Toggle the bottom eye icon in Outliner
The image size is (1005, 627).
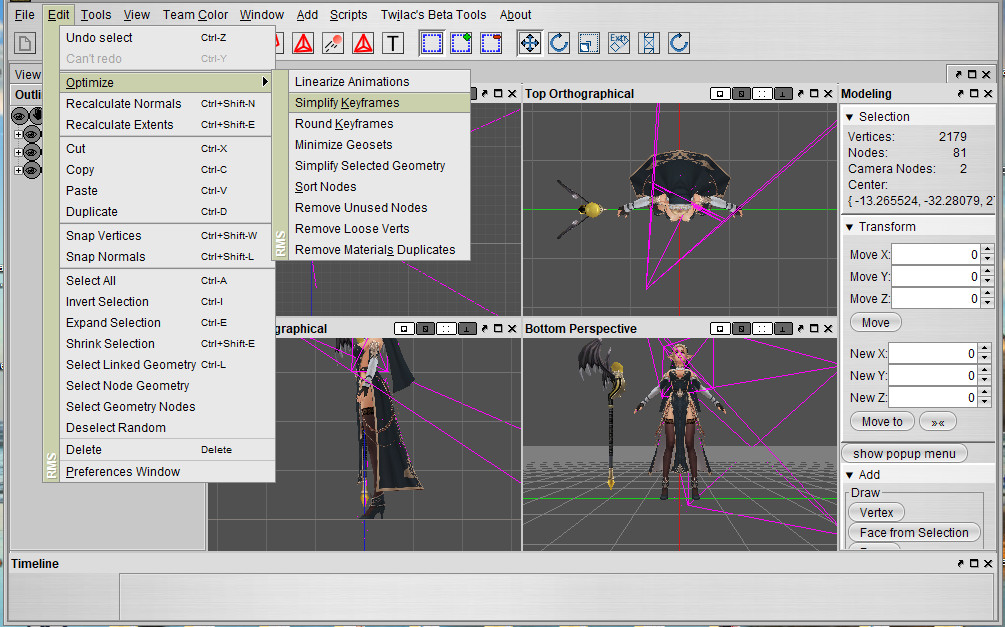[x=31, y=170]
